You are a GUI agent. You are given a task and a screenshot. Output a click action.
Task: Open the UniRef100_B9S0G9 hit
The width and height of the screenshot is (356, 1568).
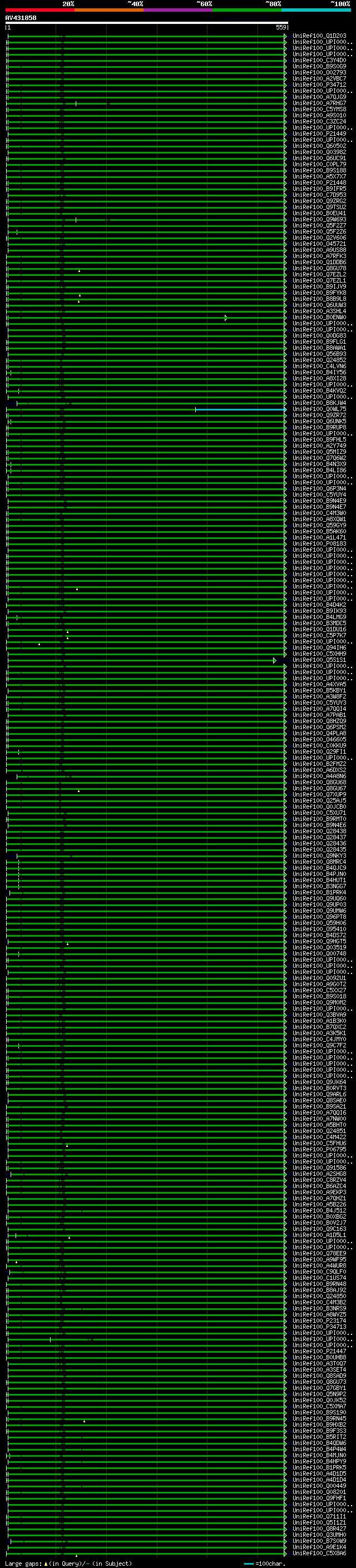pyautogui.click(x=319, y=66)
